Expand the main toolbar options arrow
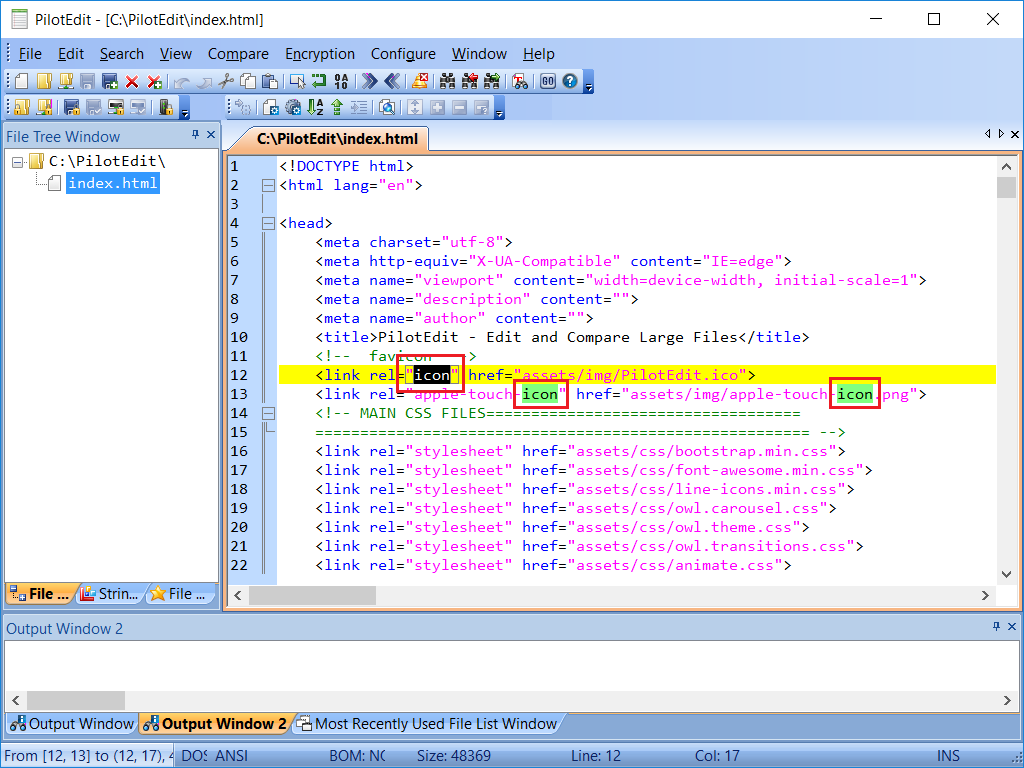Image resolution: width=1024 pixels, height=768 pixels. [x=588, y=82]
